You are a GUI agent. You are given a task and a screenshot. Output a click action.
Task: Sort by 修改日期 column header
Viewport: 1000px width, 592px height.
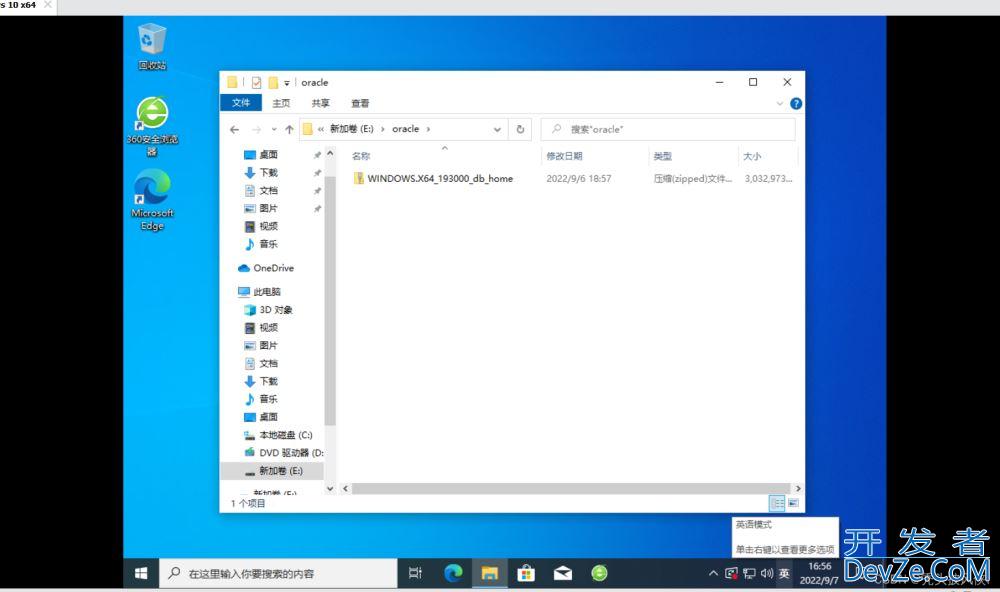click(x=564, y=156)
